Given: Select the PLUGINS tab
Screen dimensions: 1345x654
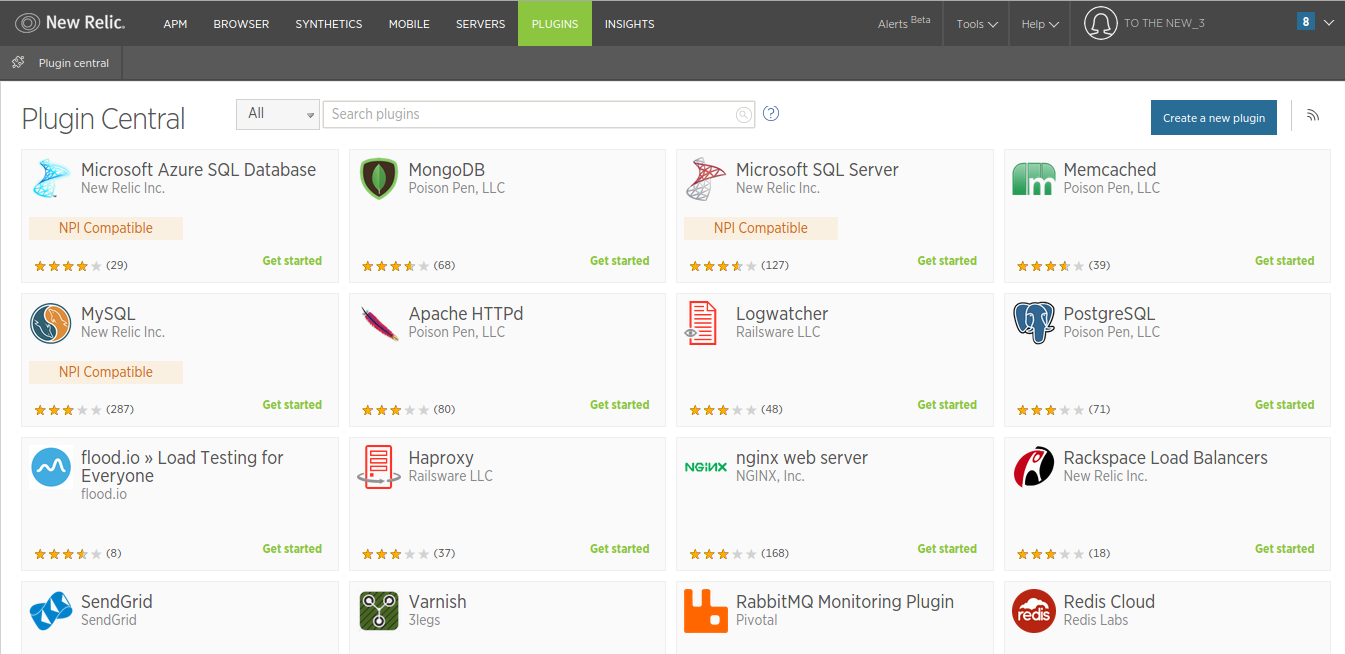Looking at the screenshot, I should tap(555, 24).
